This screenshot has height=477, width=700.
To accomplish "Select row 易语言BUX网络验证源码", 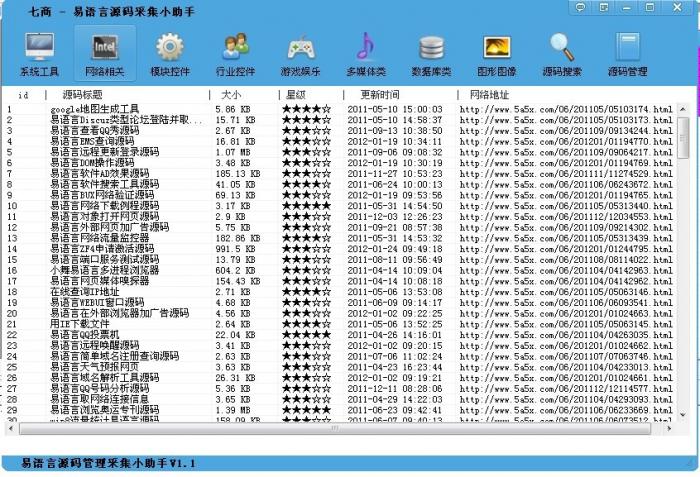I will click(x=339, y=195).
